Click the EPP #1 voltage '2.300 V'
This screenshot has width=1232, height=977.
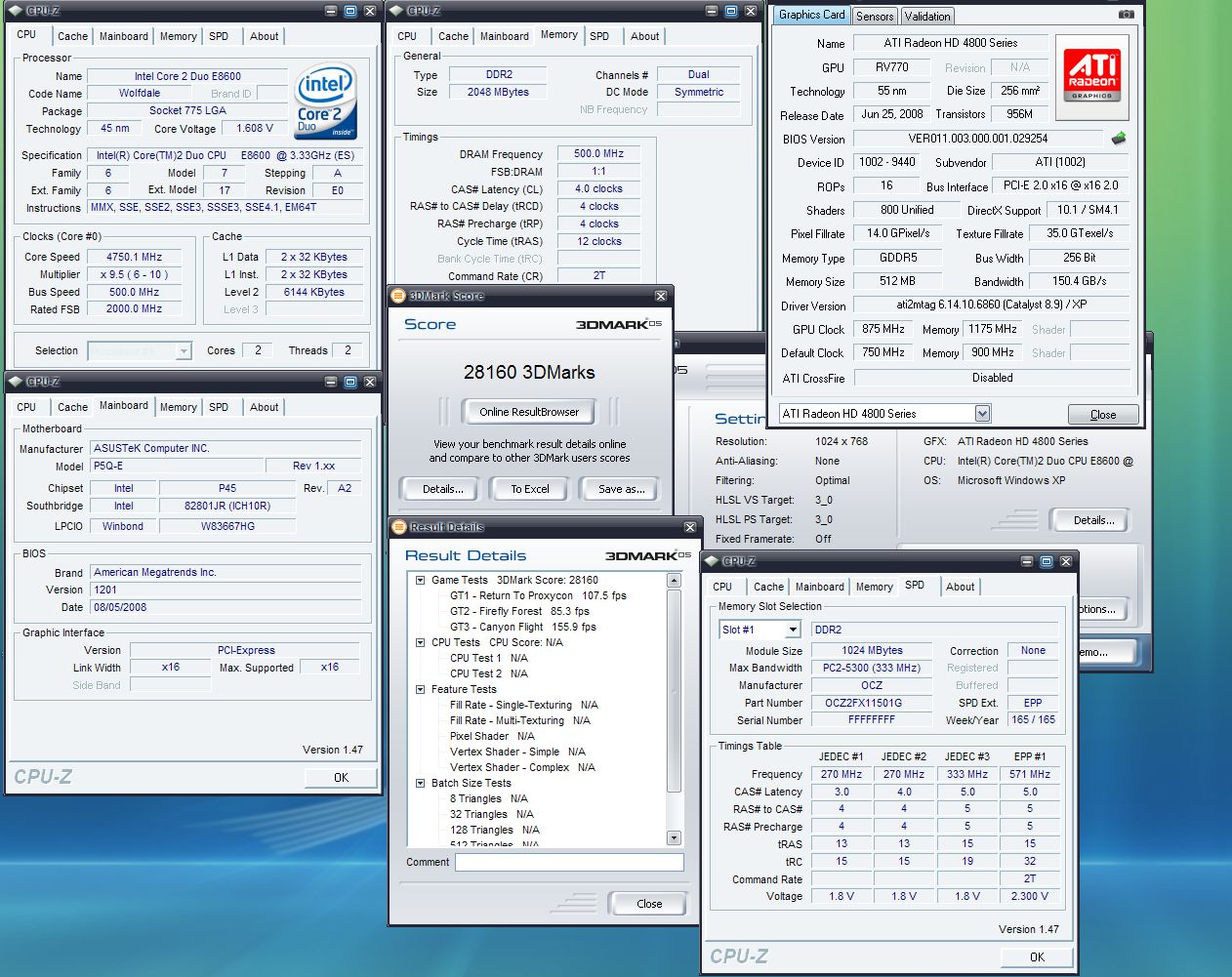click(1029, 896)
